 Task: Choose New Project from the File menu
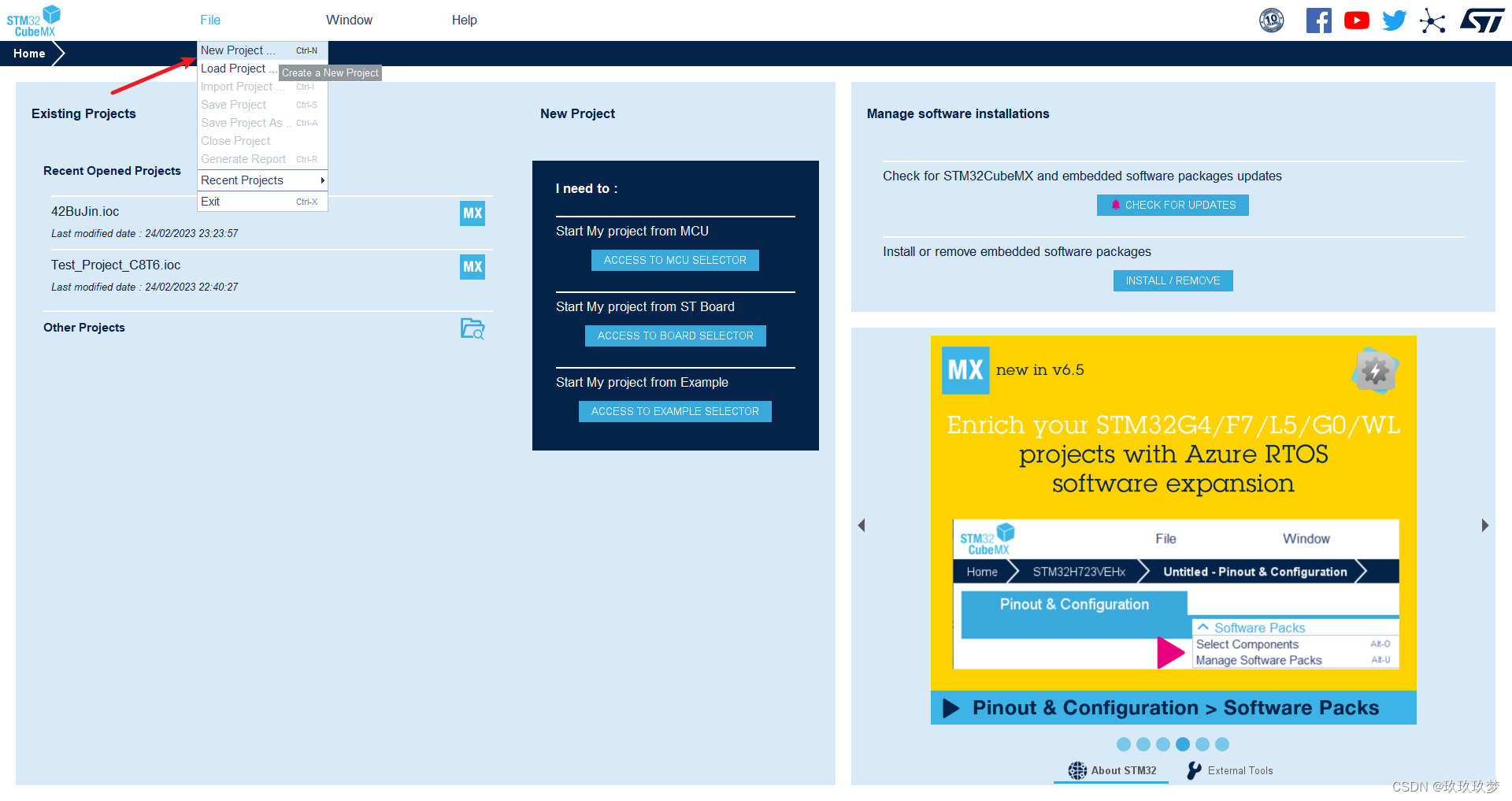pyautogui.click(x=262, y=50)
